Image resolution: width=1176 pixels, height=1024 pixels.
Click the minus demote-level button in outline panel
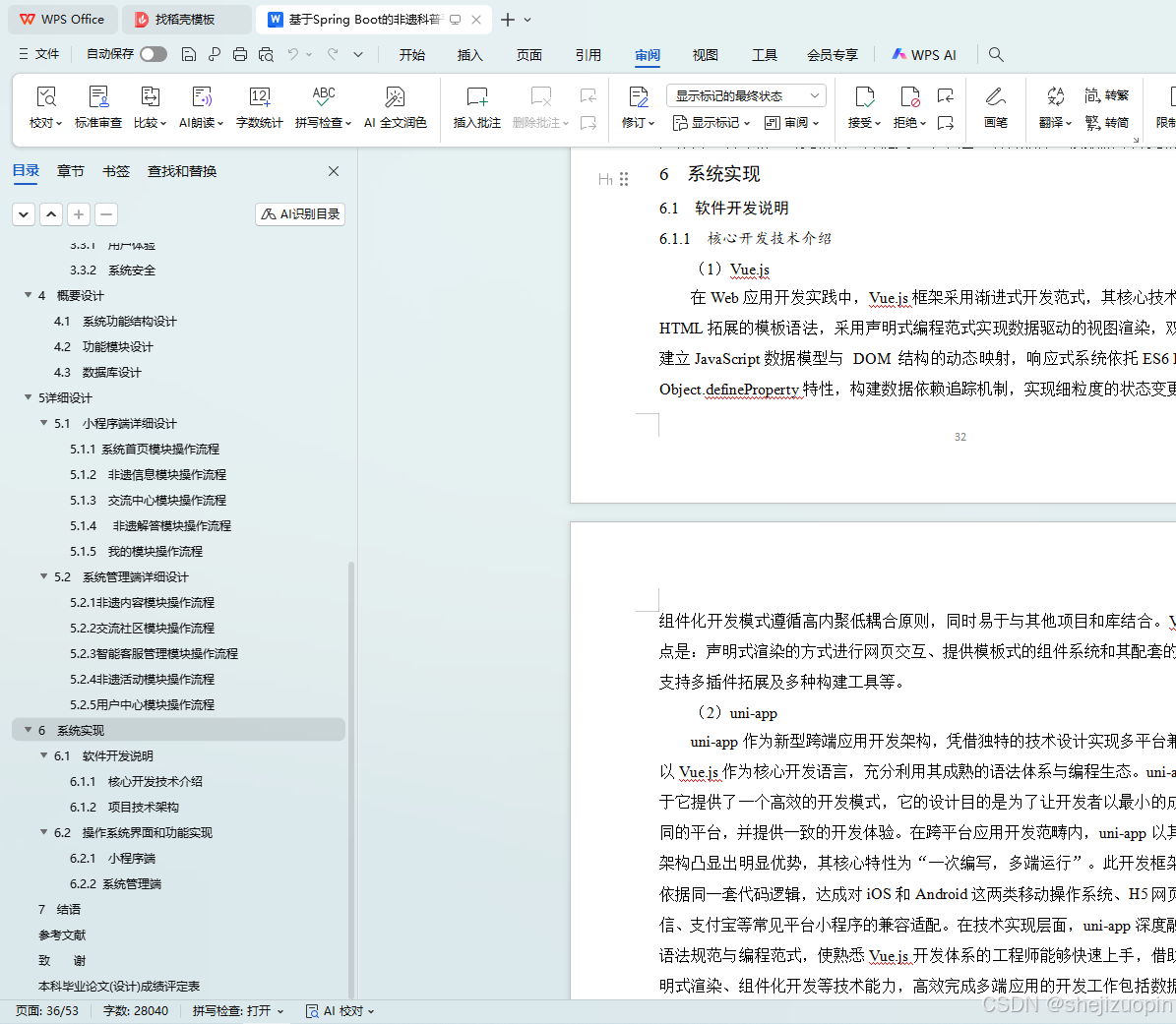click(x=106, y=214)
